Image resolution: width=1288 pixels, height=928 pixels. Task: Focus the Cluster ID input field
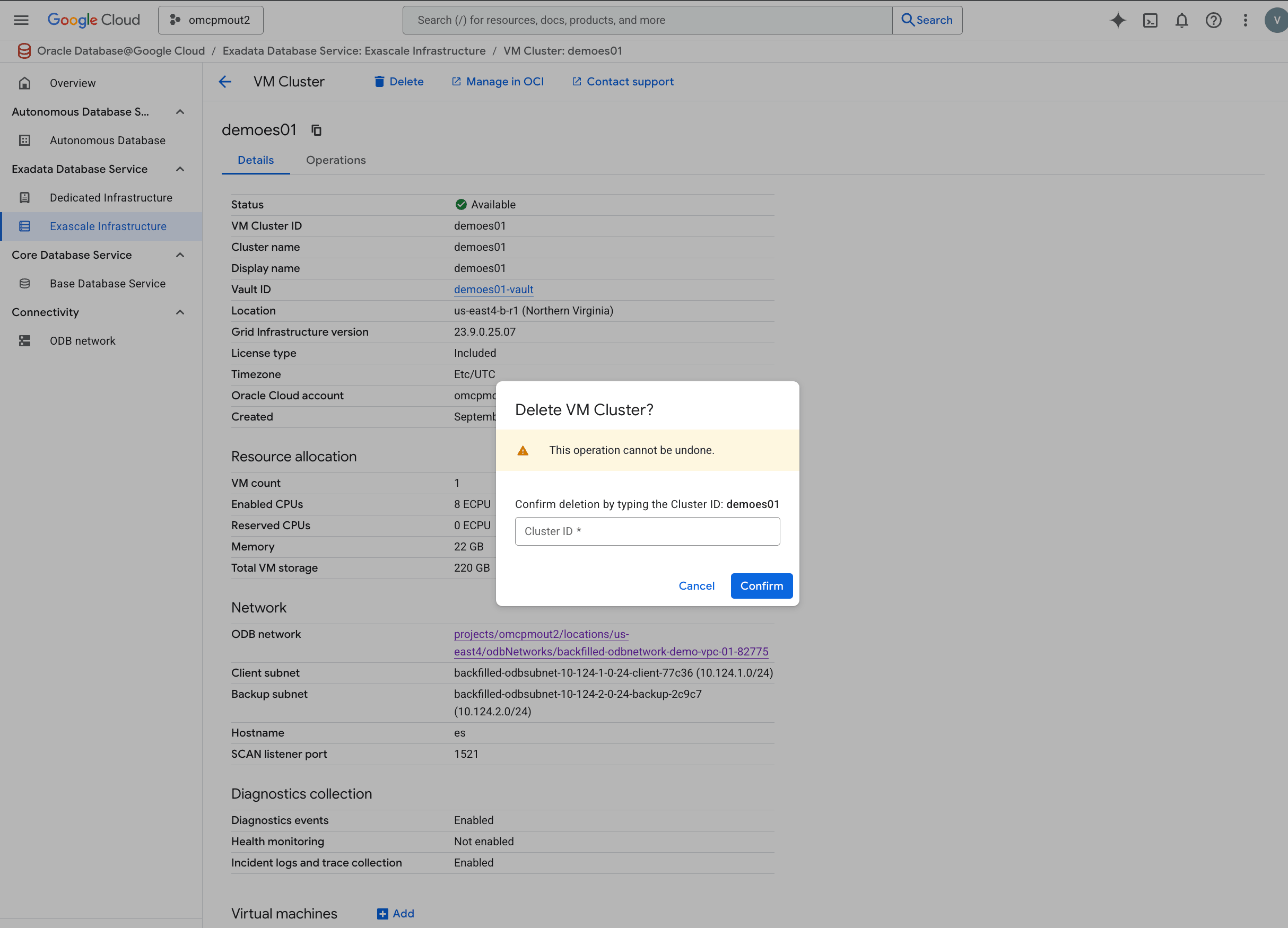[x=647, y=531]
